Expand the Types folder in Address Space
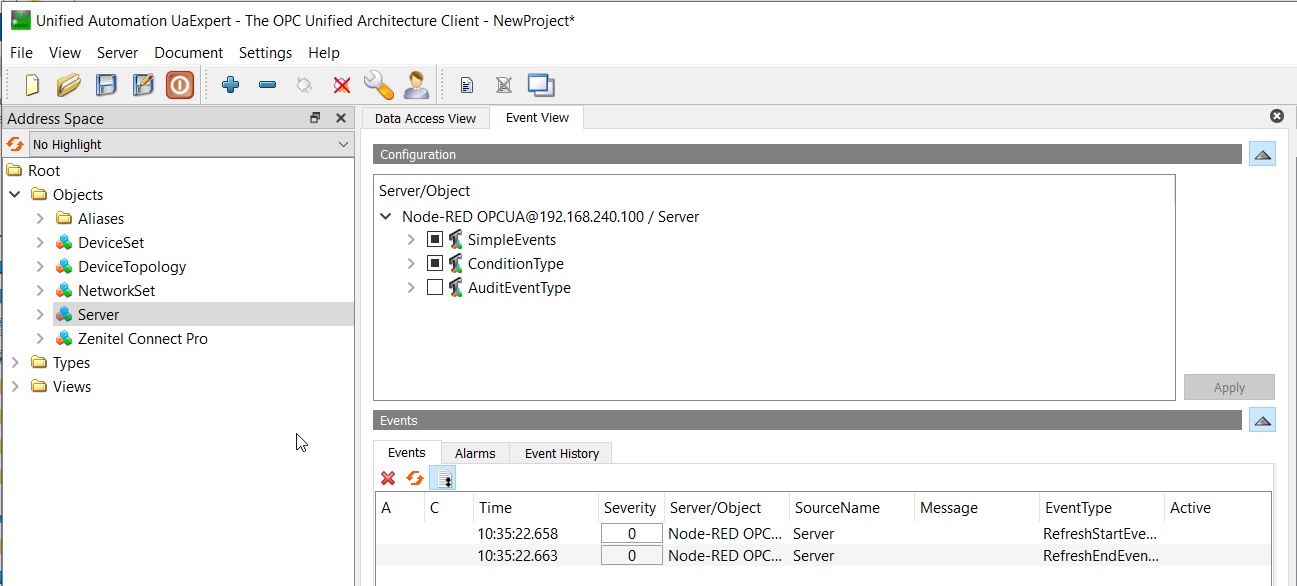The height and width of the screenshot is (586, 1297). coord(15,363)
